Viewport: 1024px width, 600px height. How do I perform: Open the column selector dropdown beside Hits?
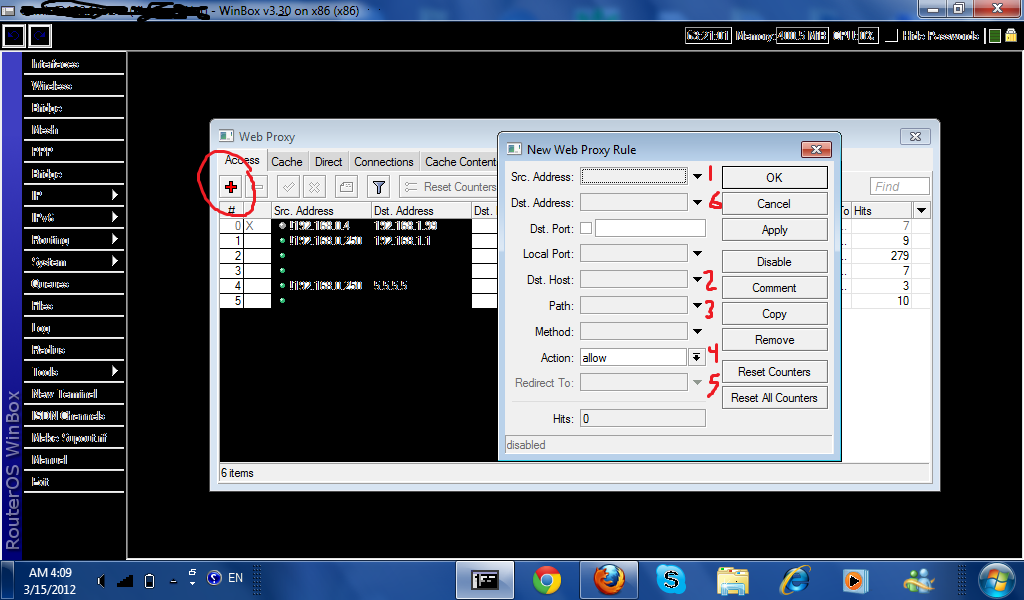point(921,210)
